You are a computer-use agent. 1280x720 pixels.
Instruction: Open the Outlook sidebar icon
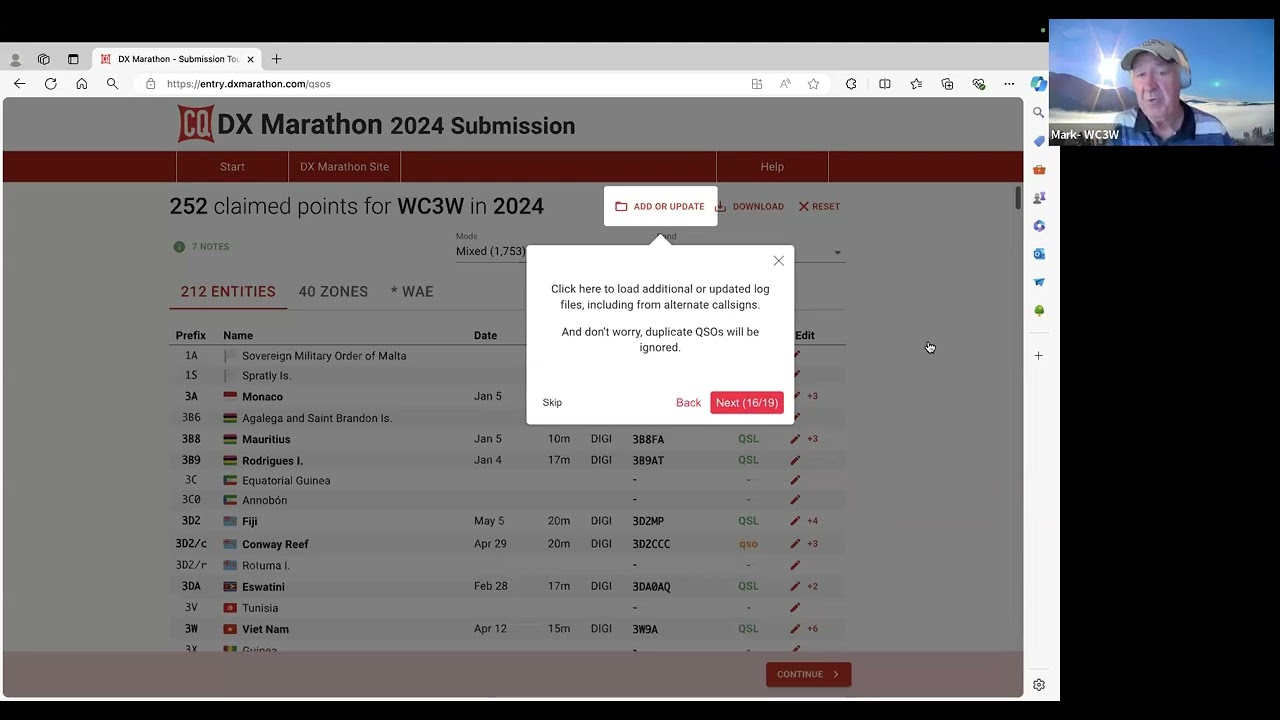1039,254
